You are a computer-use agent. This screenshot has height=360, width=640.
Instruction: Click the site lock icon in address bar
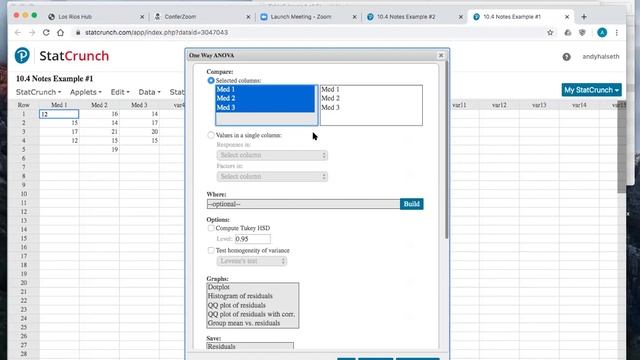(x=78, y=33)
